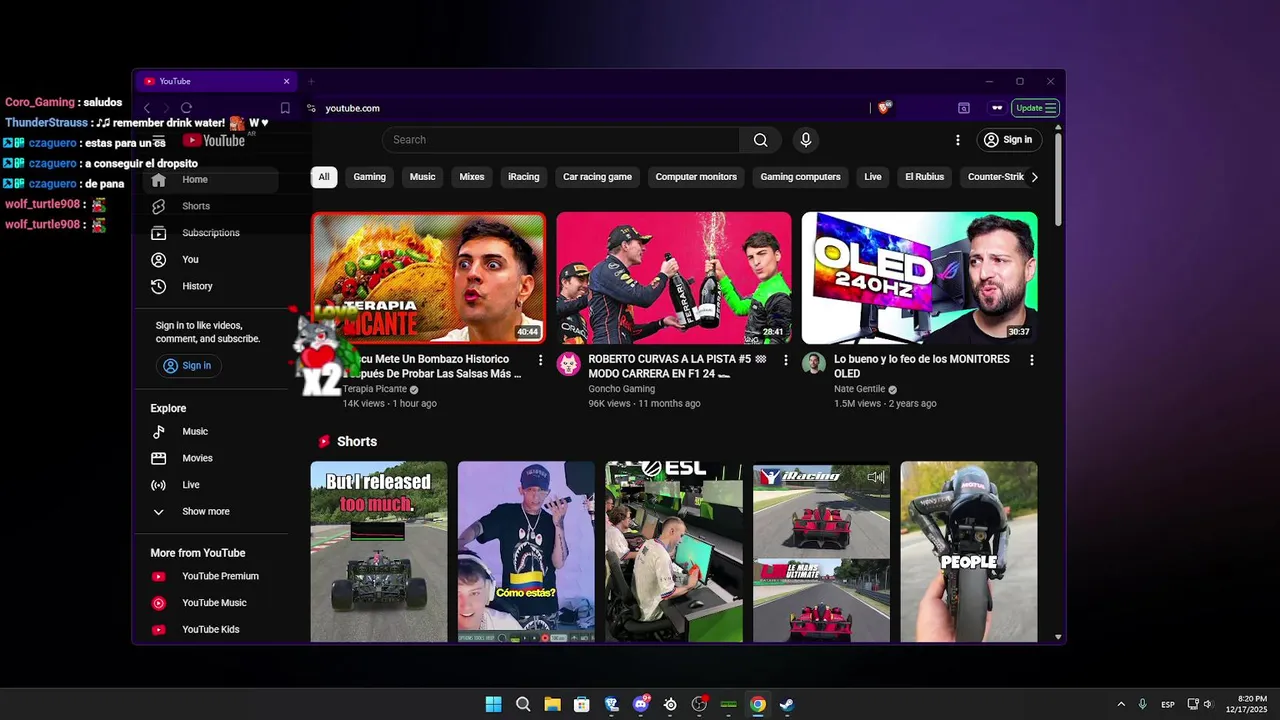1280x720 pixels.
Task: Bookmark this page icon
Action: click(285, 108)
